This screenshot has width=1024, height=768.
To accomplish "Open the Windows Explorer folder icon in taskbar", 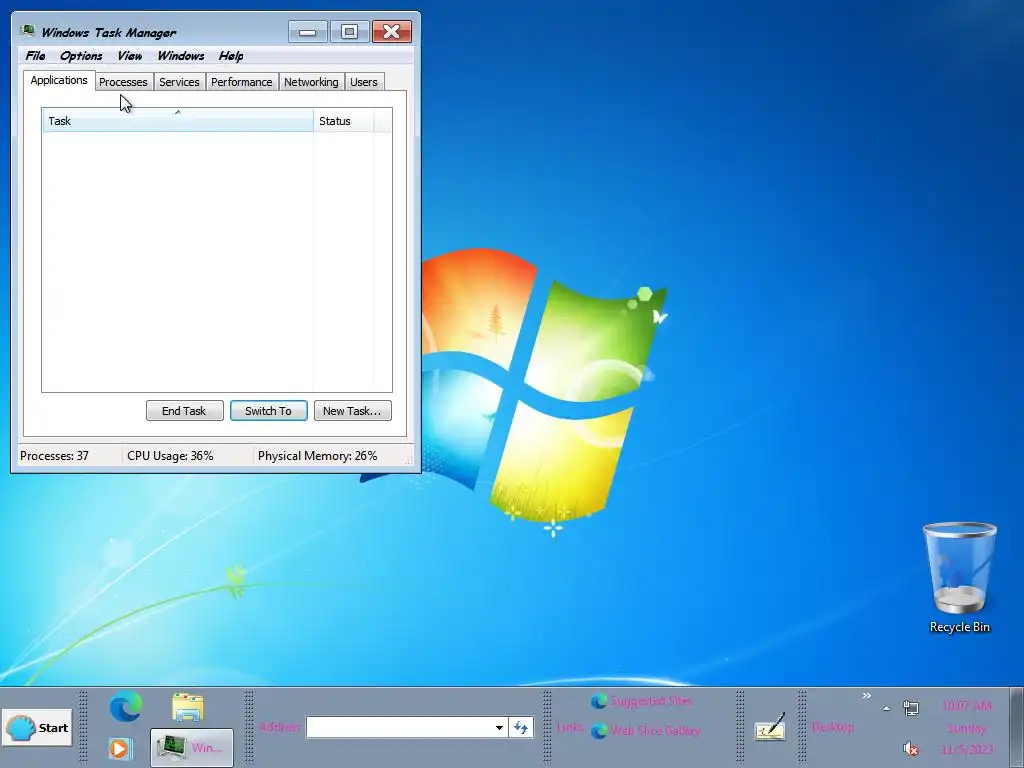I will point(188,708).
